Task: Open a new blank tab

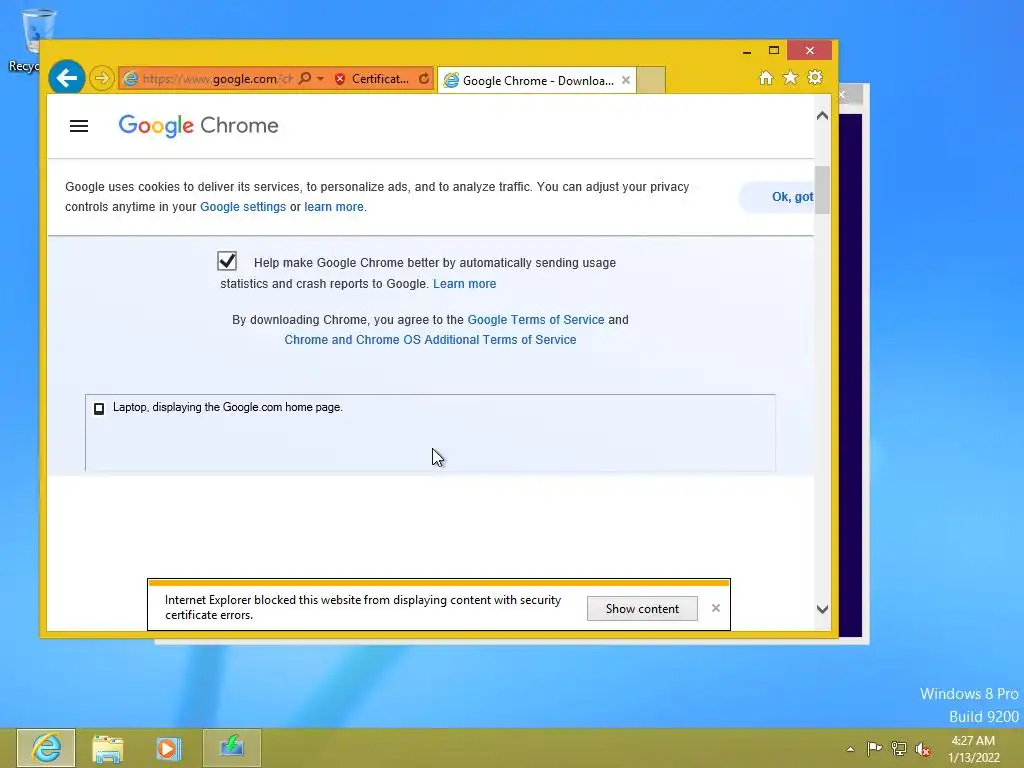Action: click(x=651, y=80)
